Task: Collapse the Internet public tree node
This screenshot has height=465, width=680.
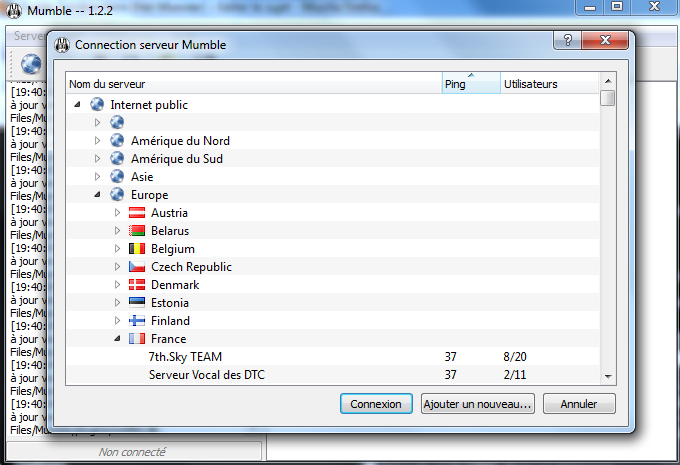Action: pyautogui.click(x=77, y=104)
